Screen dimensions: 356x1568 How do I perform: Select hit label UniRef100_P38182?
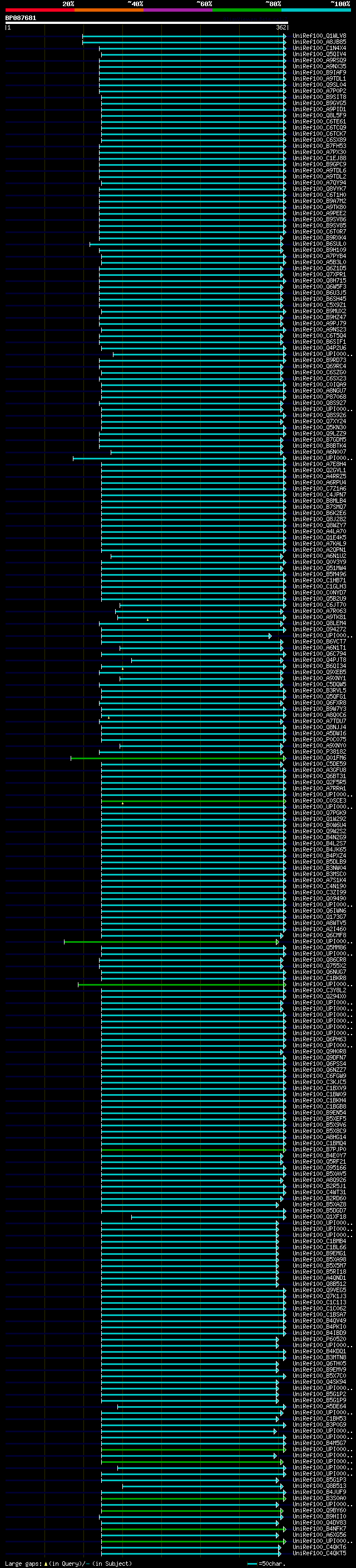(x=319, y=752)
